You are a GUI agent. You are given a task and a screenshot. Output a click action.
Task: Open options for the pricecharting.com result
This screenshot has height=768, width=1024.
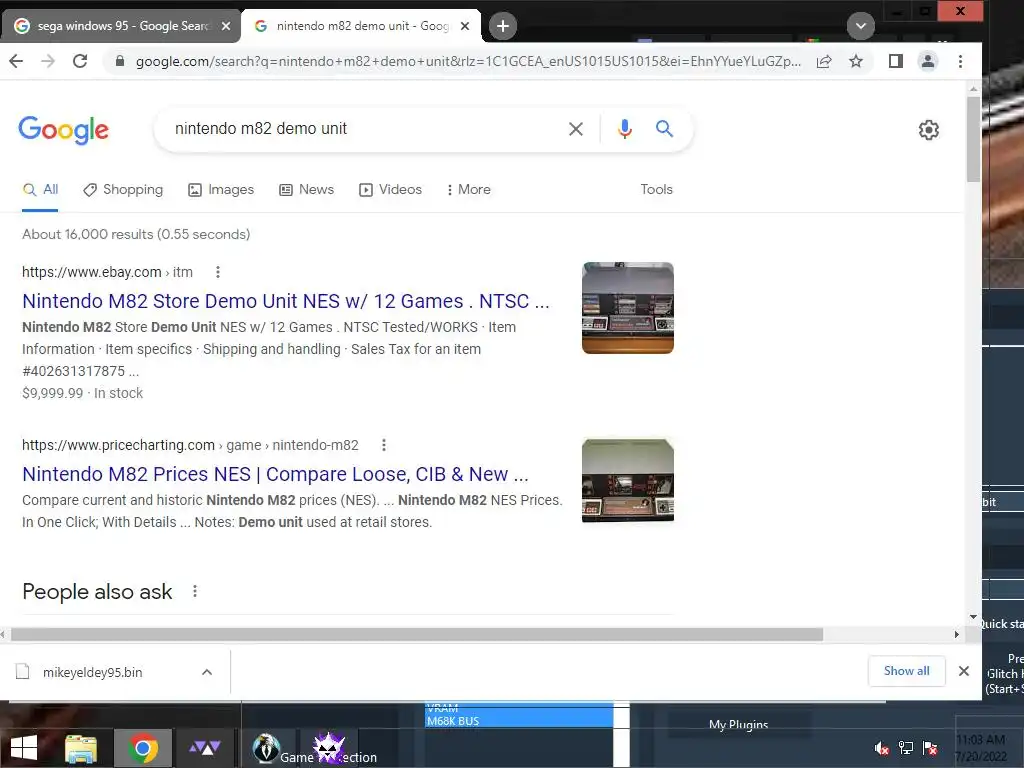pyautogui.click(x=383, y=445)
